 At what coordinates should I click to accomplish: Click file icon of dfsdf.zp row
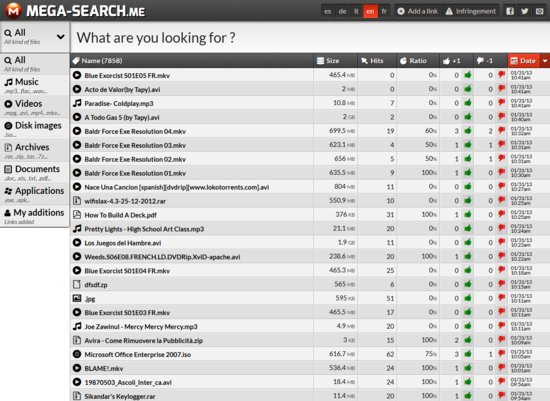pos(77,284)
